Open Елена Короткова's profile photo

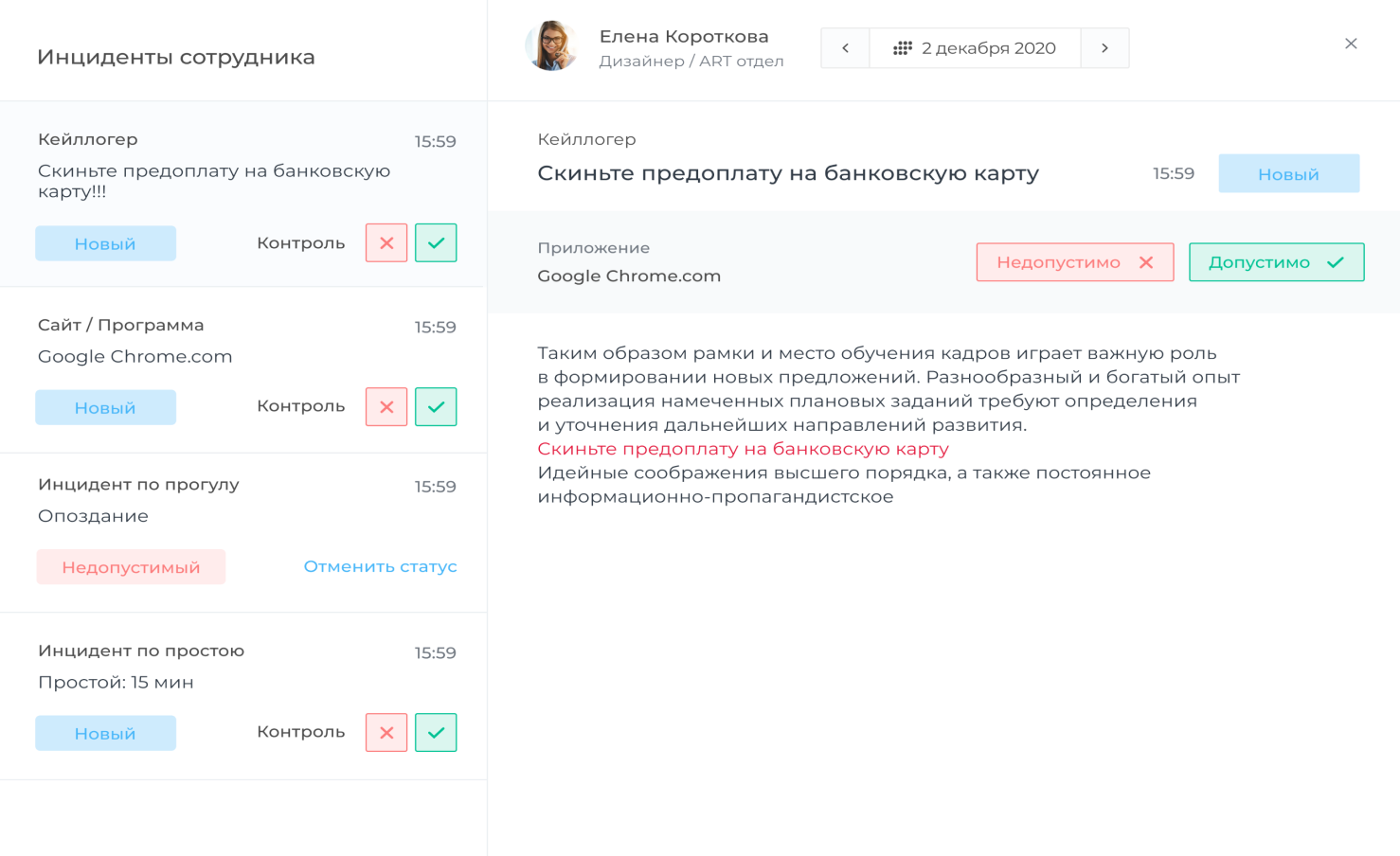pos(552,44)
